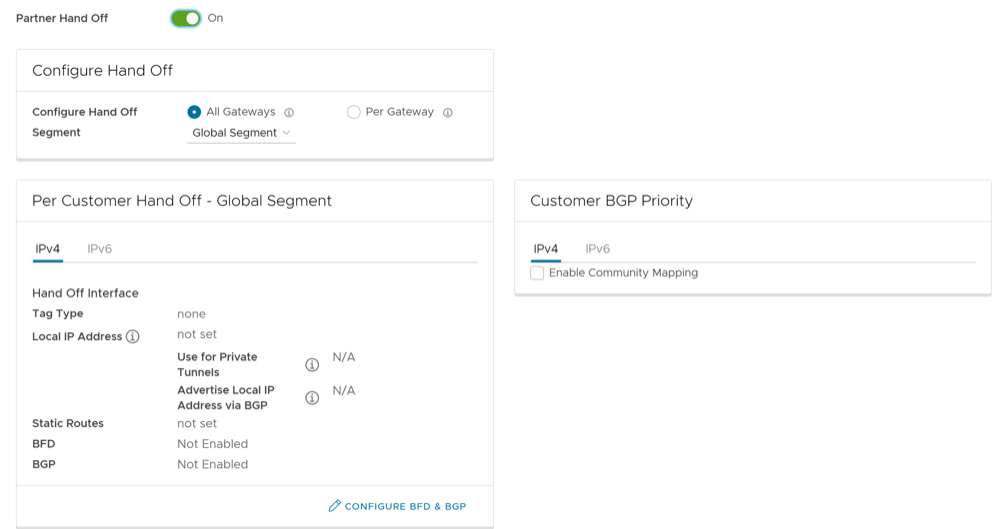
Task: Select IPv4 tab in Per Customer Hand Off
Action: tap(47, 249)
